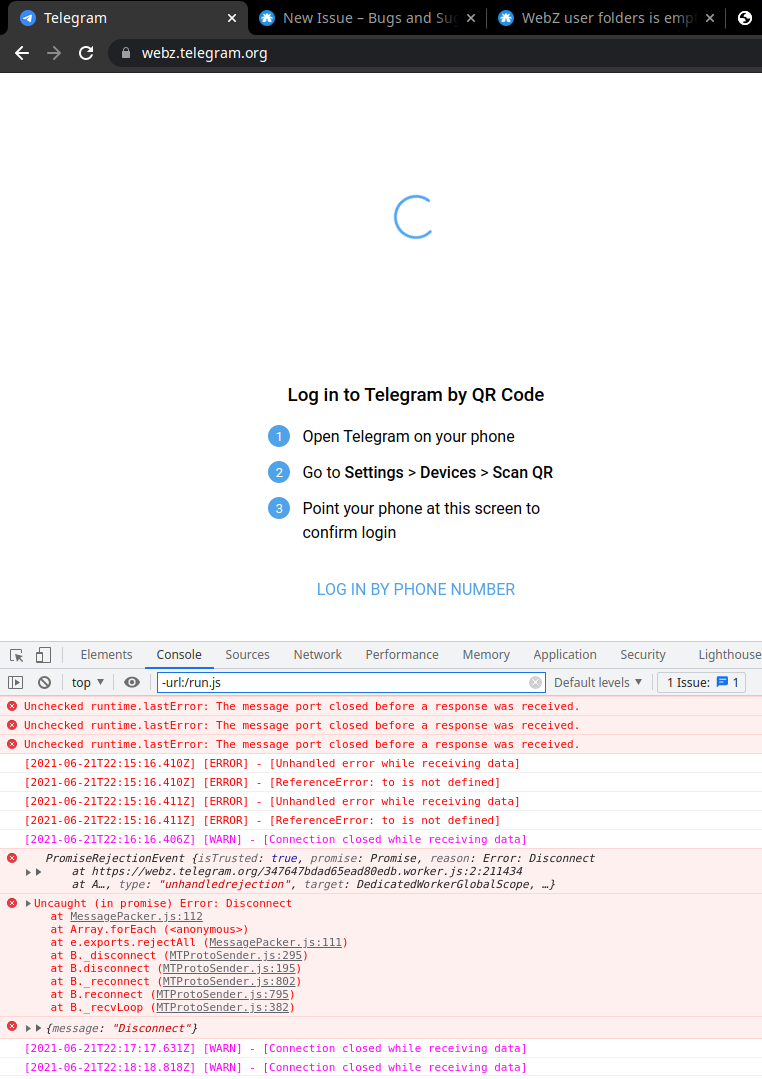This screenshot has width=762, height=1079.
Task: Click the {message: "Disconnect"} error icon
Action: (x=12, y=1027)
